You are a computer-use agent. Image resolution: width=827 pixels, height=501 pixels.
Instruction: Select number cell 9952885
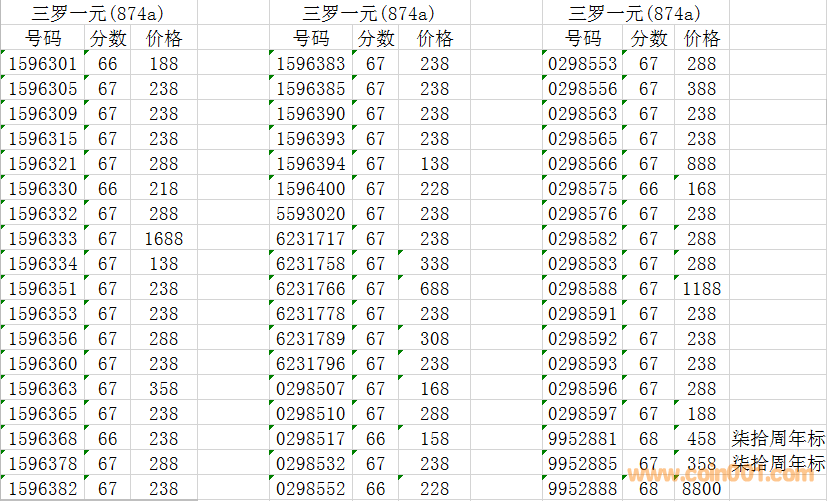coord(582,464)
